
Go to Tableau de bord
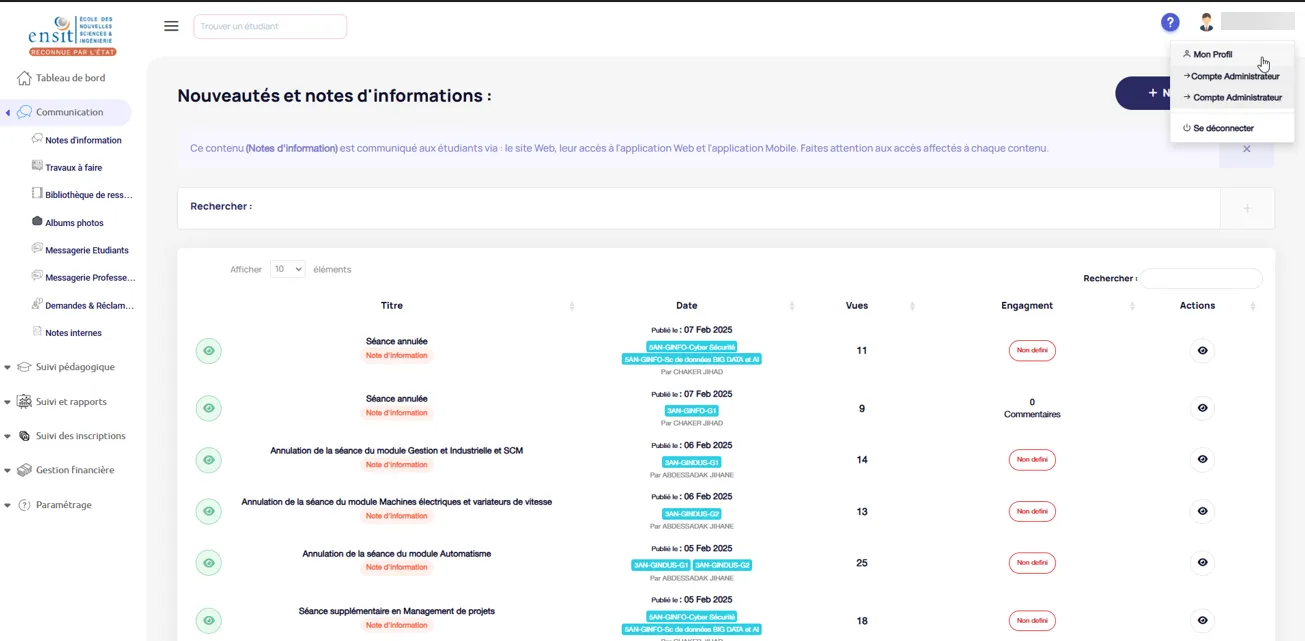click(70, 78)
